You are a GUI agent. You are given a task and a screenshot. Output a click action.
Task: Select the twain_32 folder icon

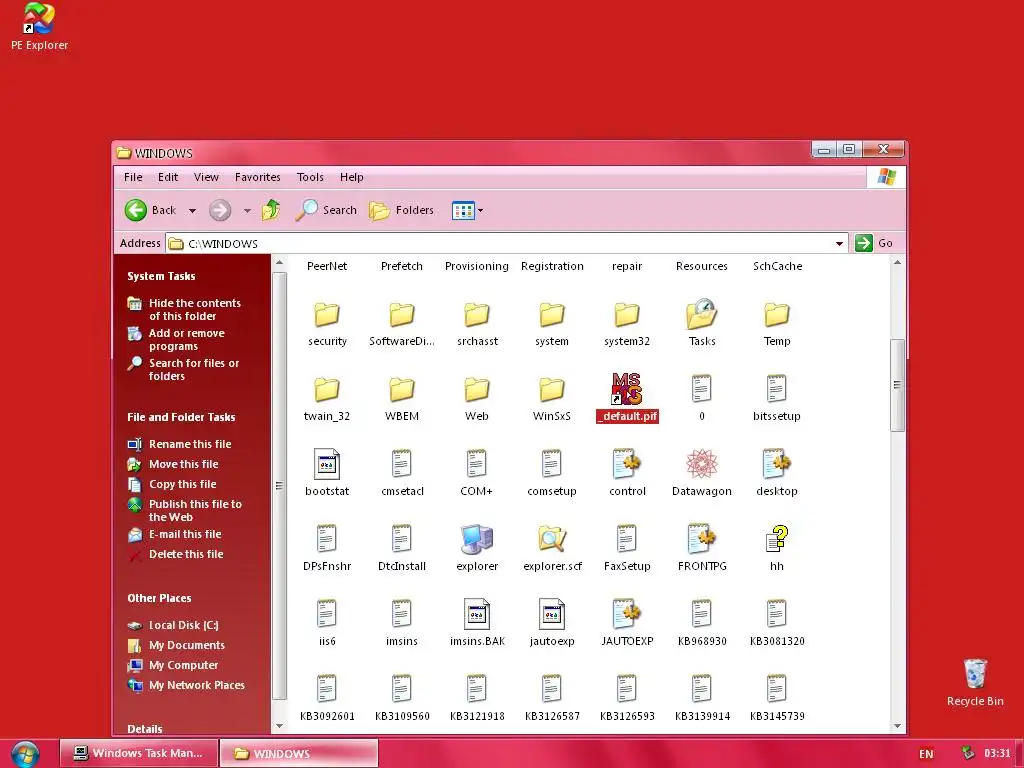click(327, 389)
